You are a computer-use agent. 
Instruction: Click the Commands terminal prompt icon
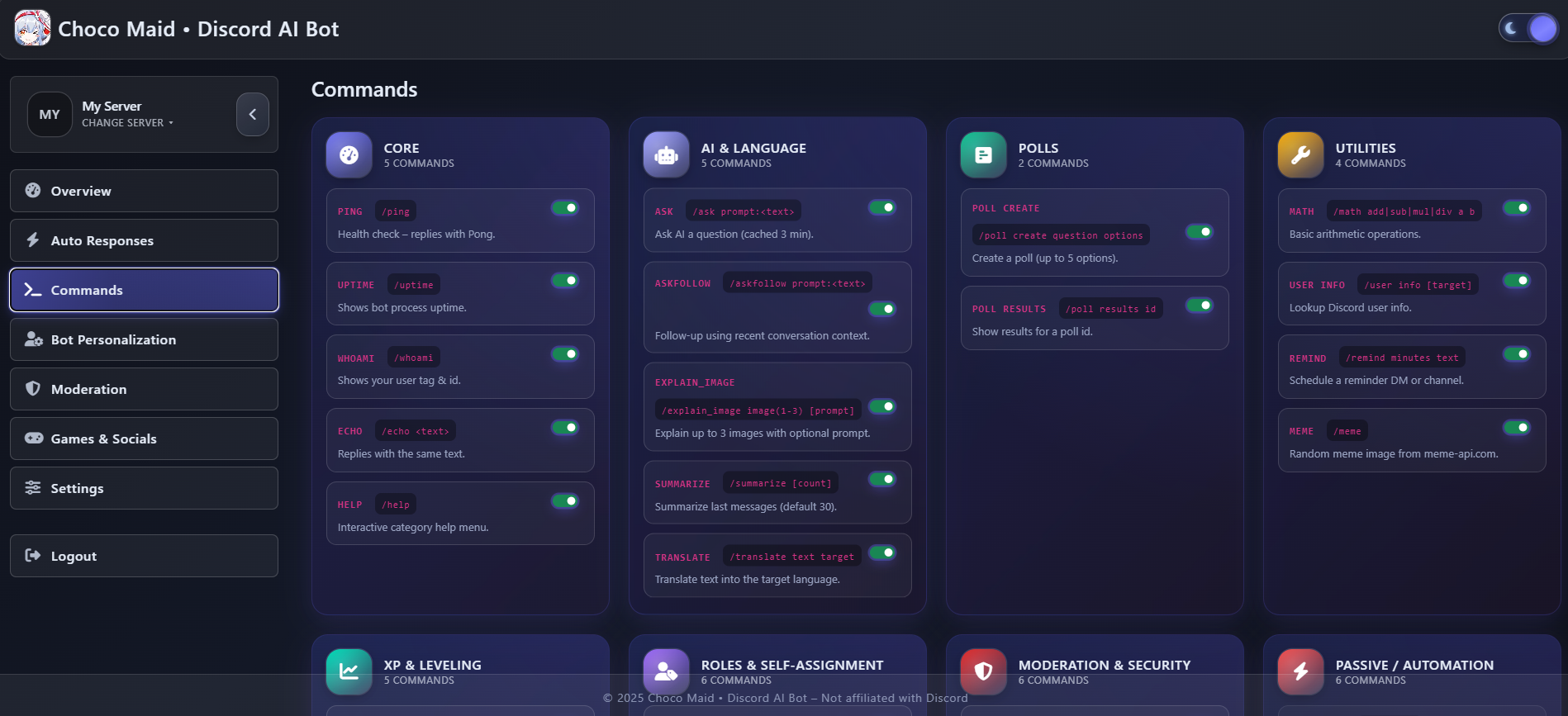(x=33, y=290)
